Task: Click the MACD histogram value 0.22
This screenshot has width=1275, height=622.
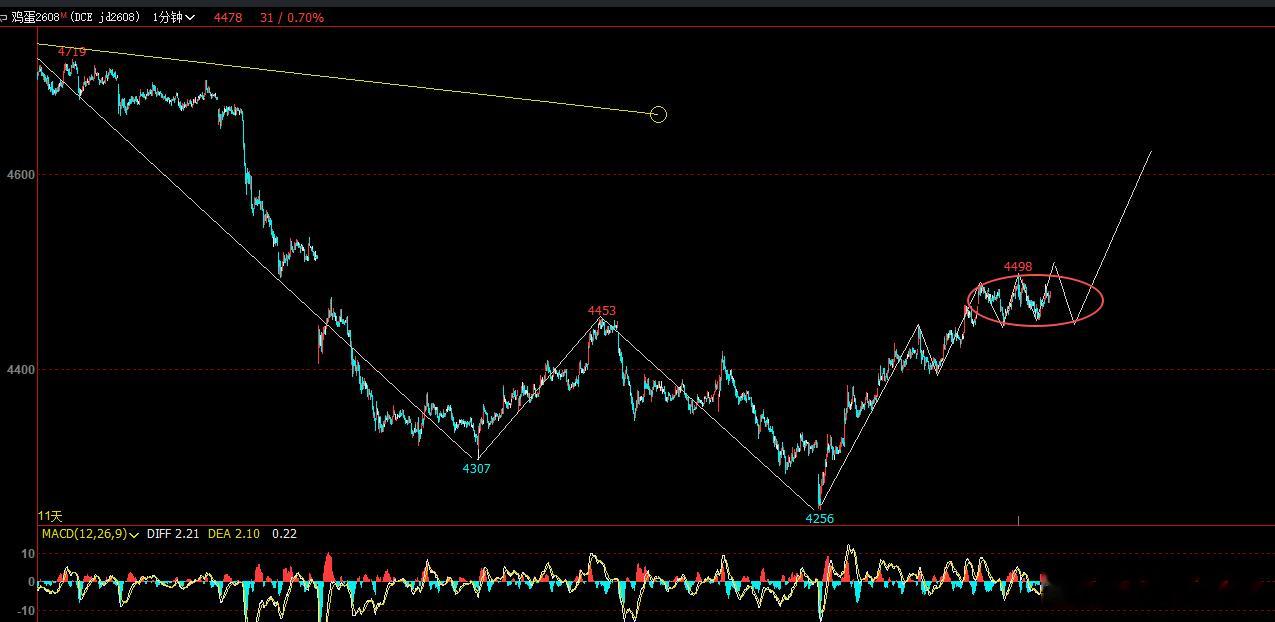Action: point(284,534)
